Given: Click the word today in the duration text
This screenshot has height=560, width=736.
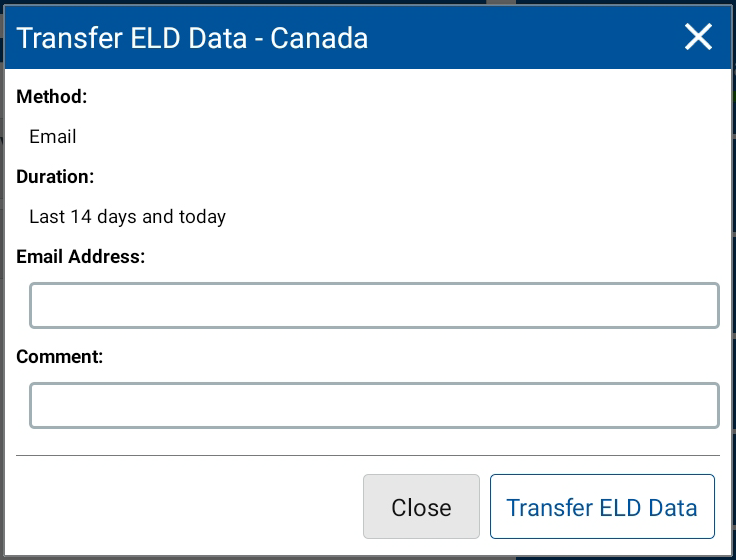Looking at the screenshot, I should coord(202,217).
